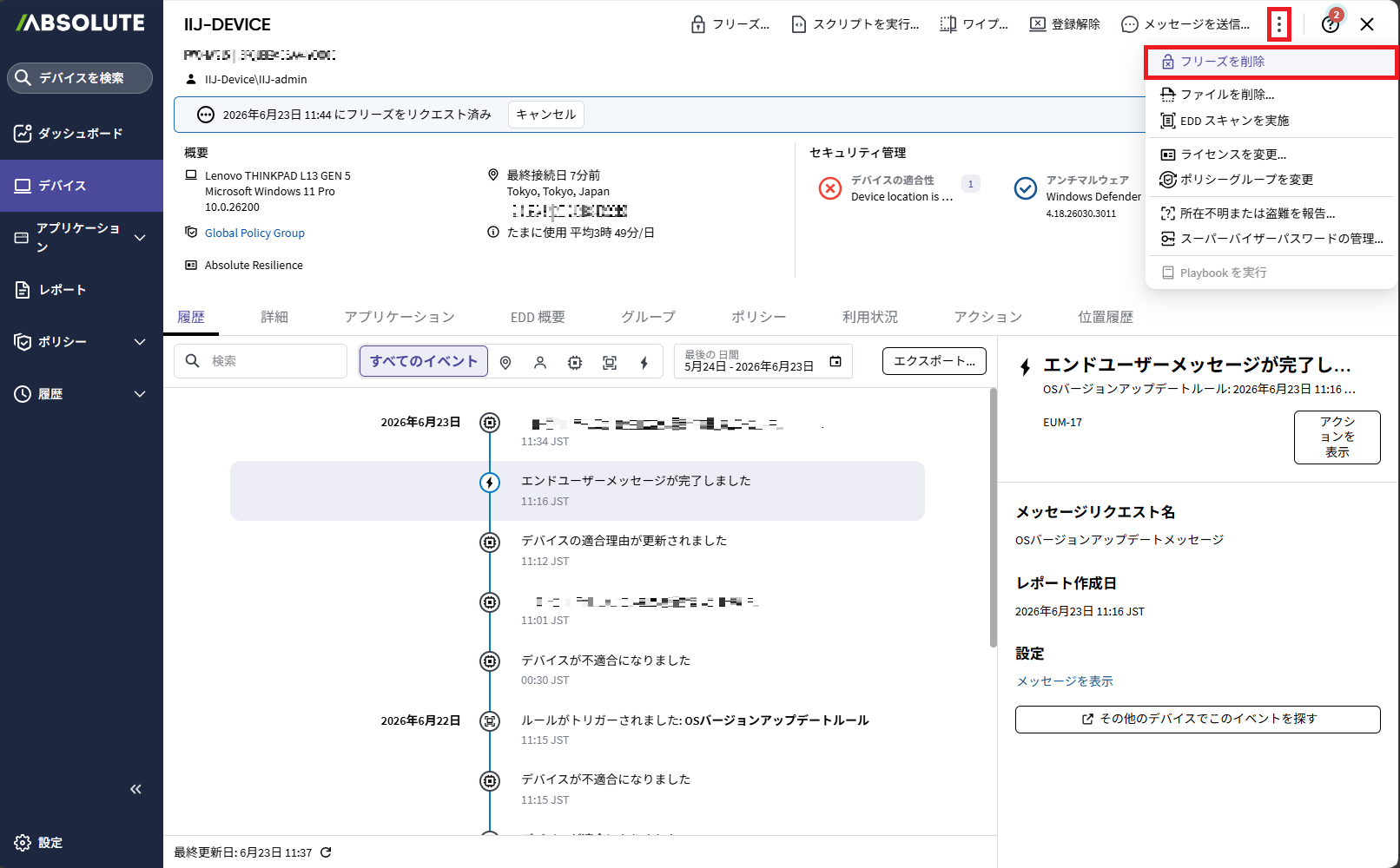Select スーパーバイザーパスワードの管理 entry
1400x868 pixels.
click(1271, 239)
